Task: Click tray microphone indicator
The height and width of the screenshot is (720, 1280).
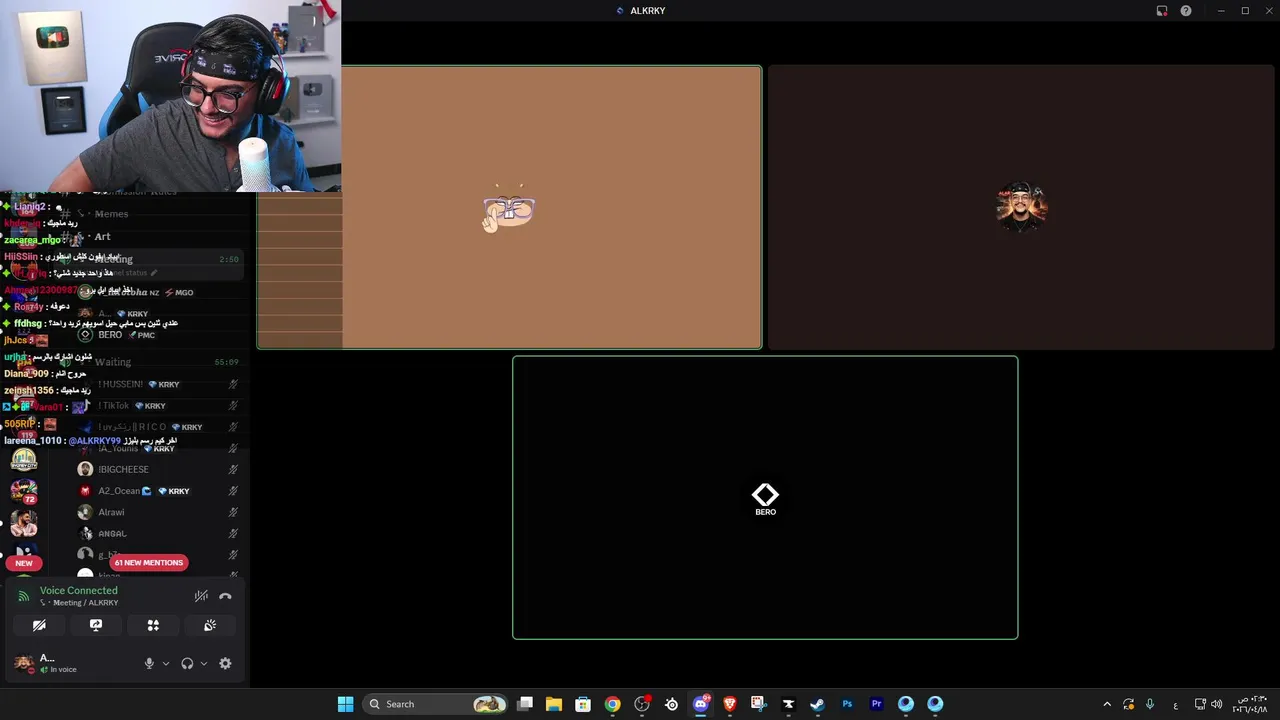Action: tap(1150, 704)
